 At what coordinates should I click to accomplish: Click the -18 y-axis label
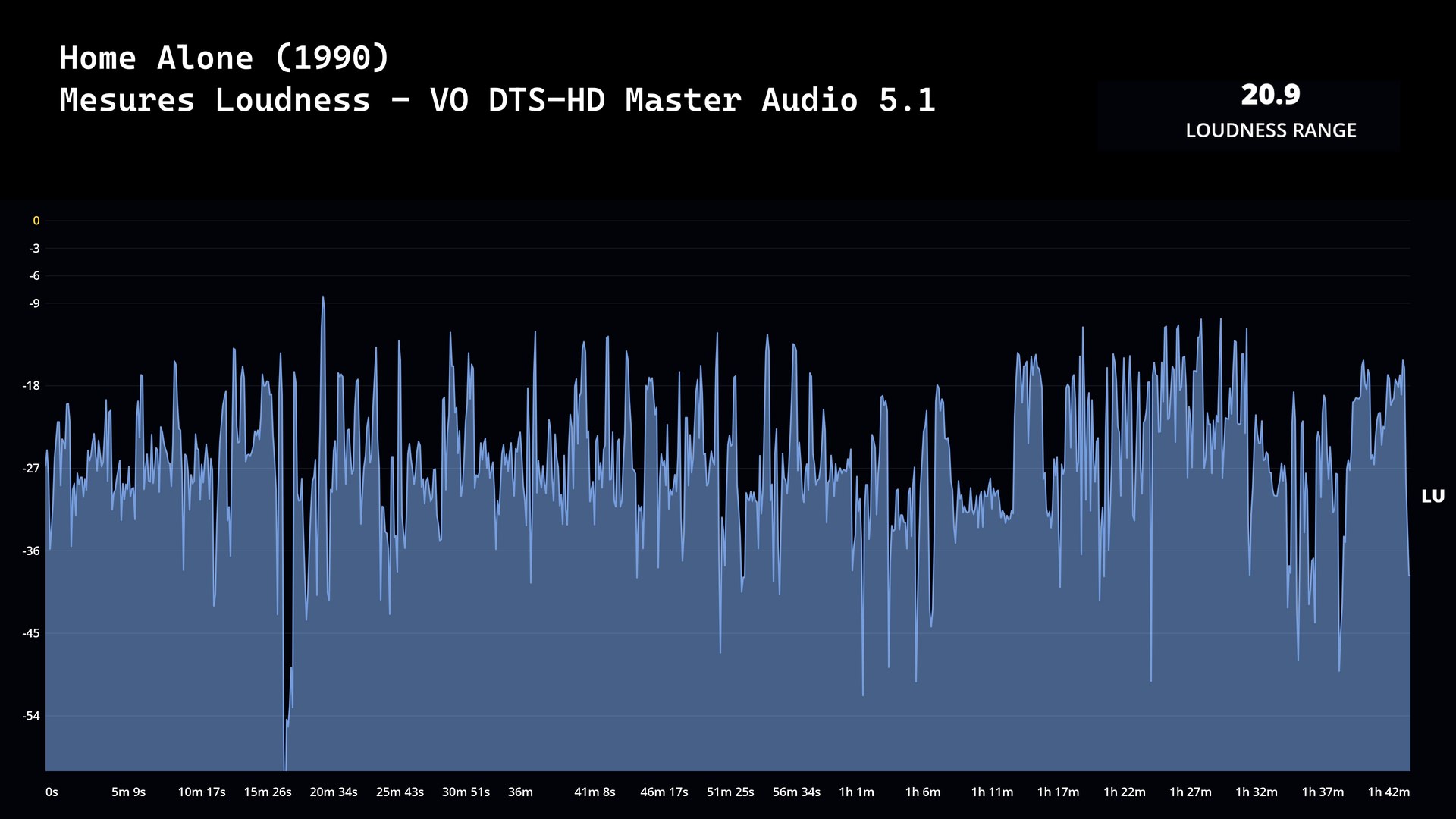click(x=31, y=386)
